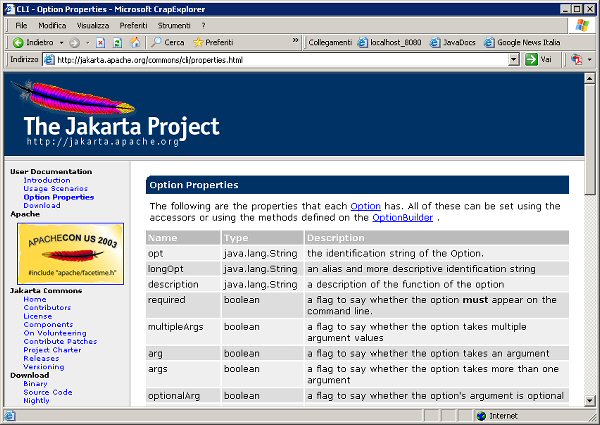Open the On Volunteering link
The image size is (600, 425).
coord(55,333)
